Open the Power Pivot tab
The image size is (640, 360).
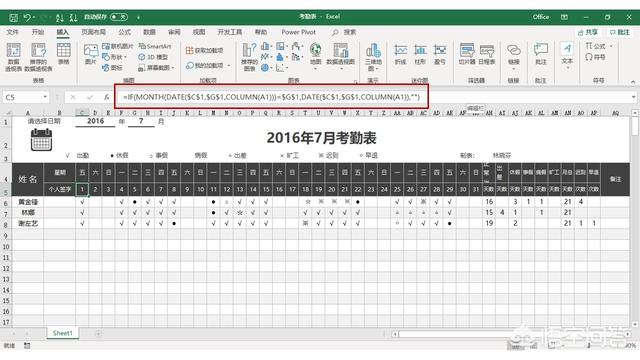pos(298,32)
